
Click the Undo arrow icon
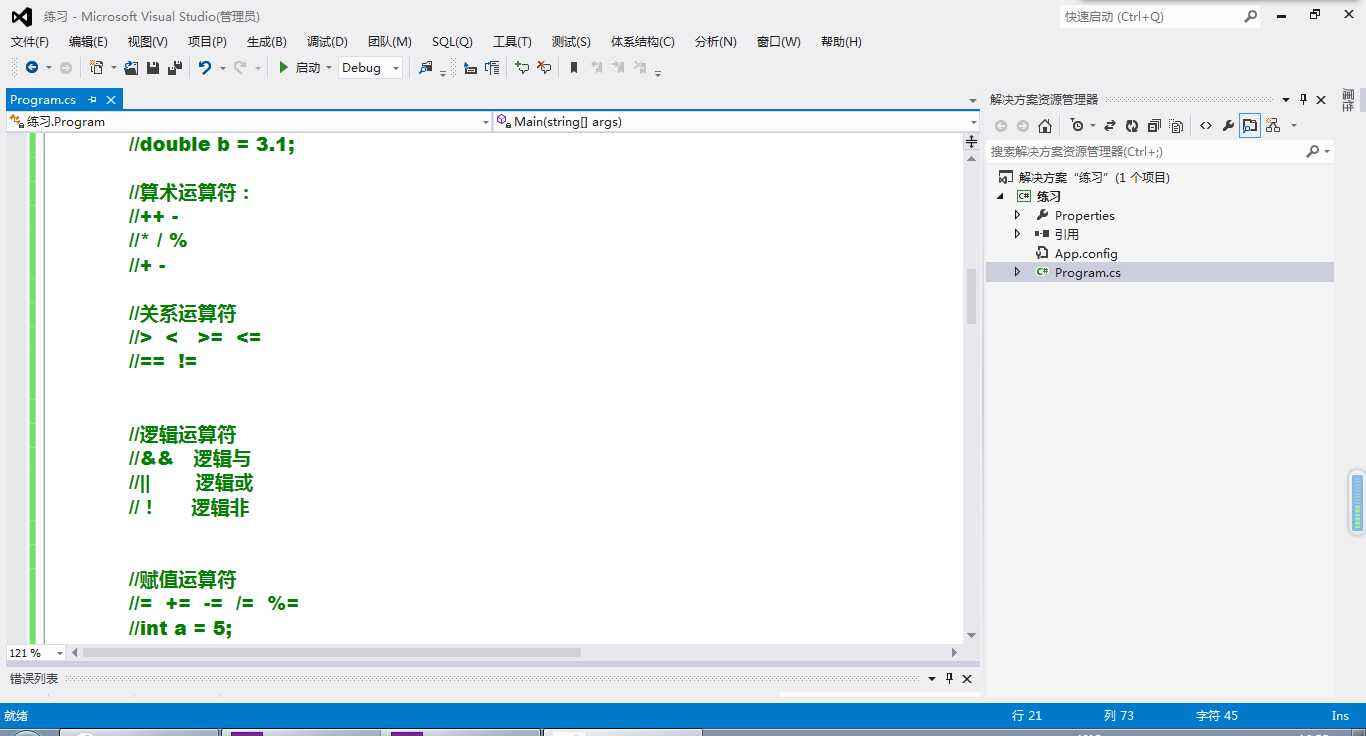point(205,68)
